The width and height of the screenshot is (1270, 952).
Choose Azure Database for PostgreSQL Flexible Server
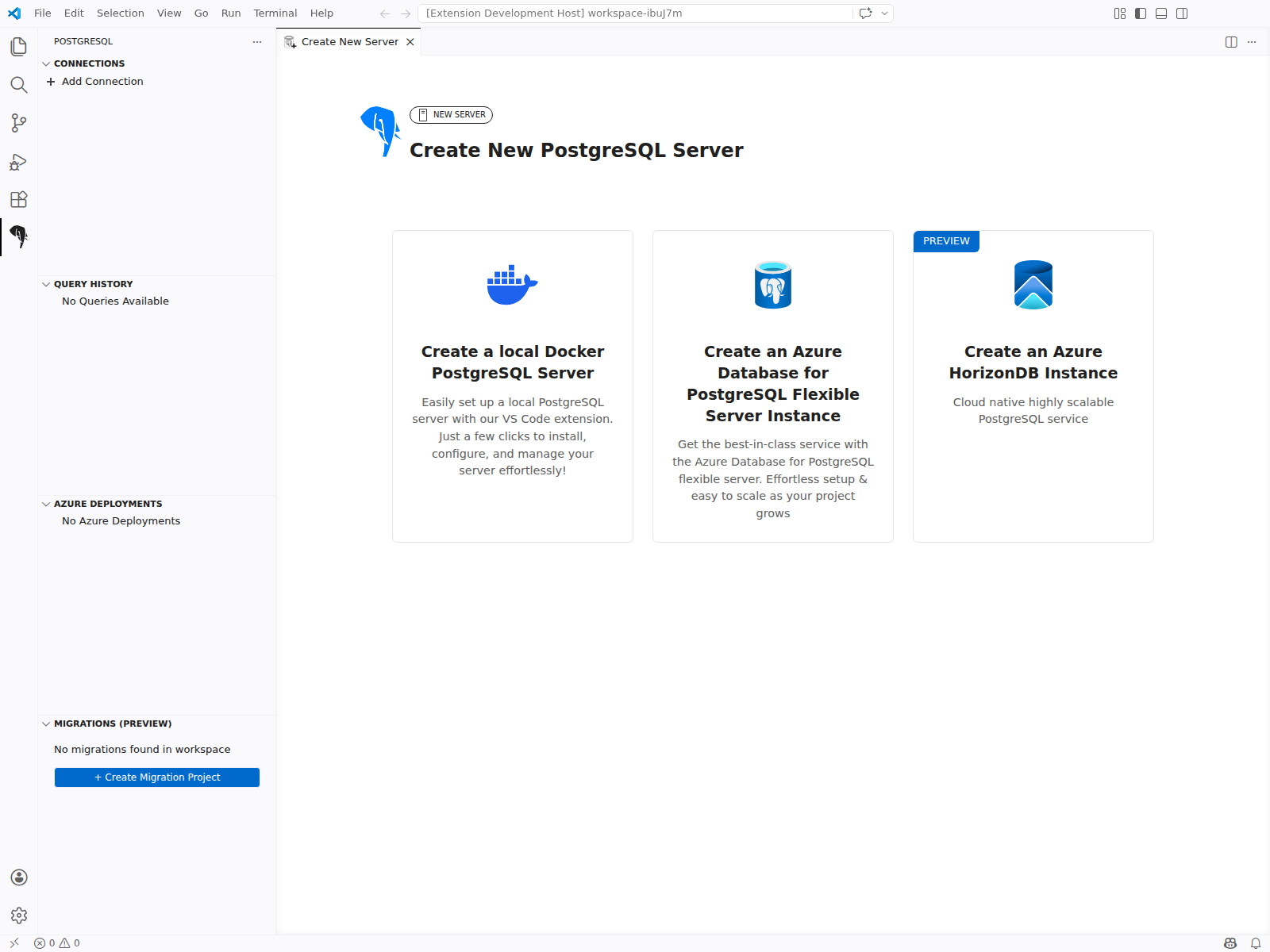coord(773,386)
